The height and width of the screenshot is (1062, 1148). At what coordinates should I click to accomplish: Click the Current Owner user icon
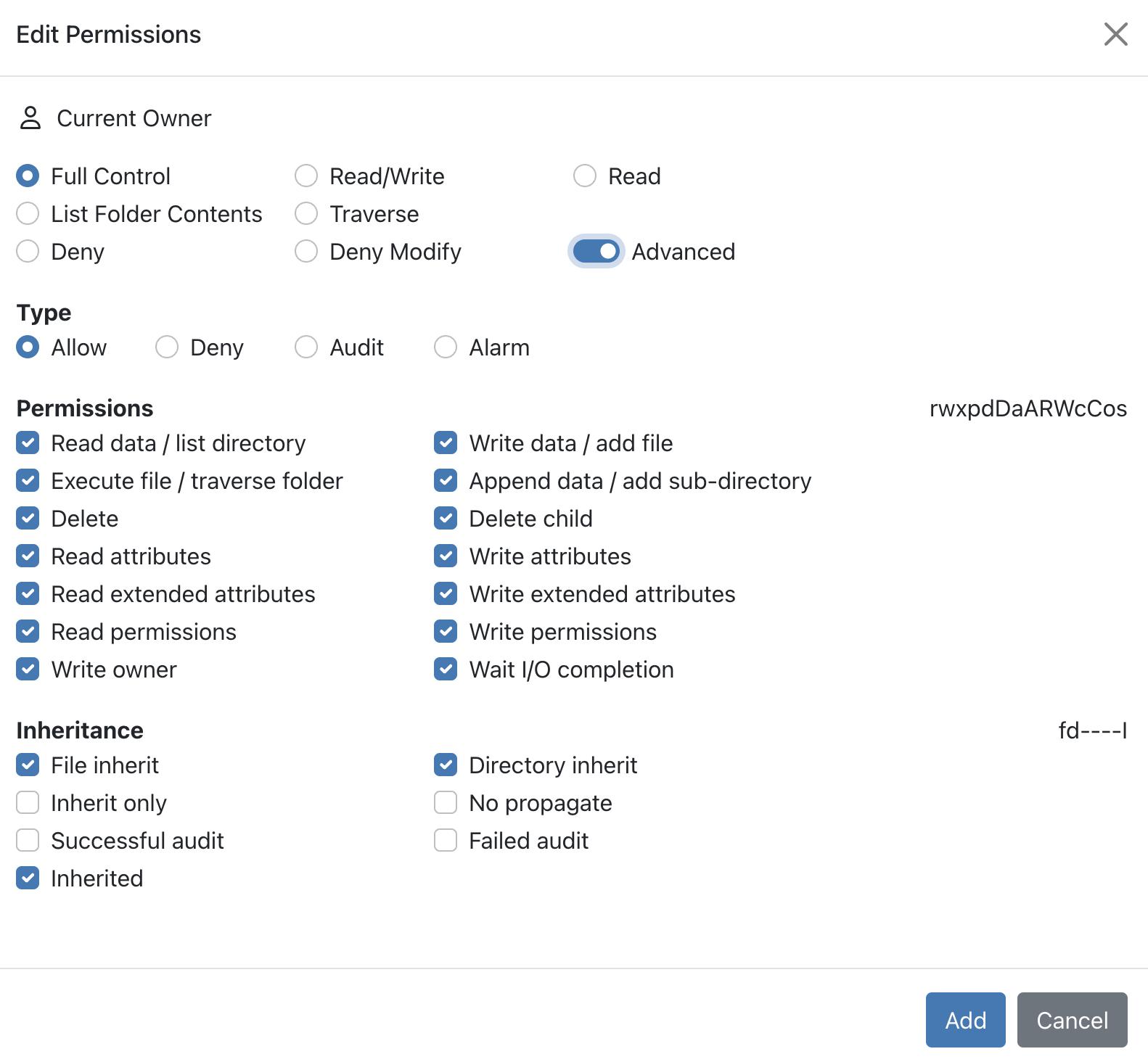point(30,118)
